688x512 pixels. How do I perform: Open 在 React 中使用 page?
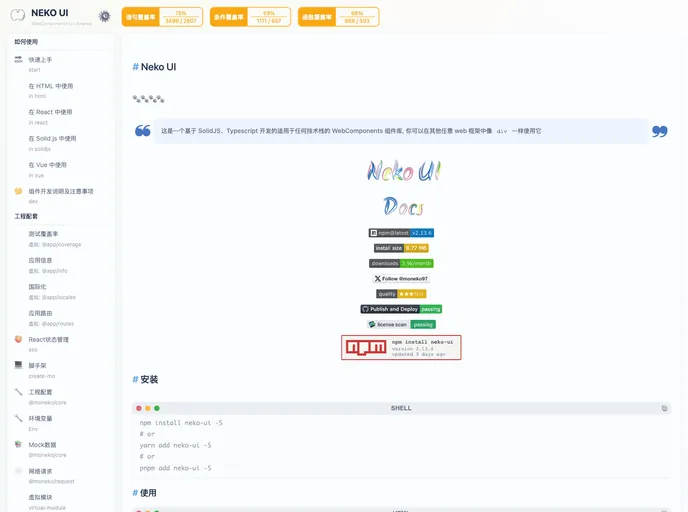coord(61,117)
